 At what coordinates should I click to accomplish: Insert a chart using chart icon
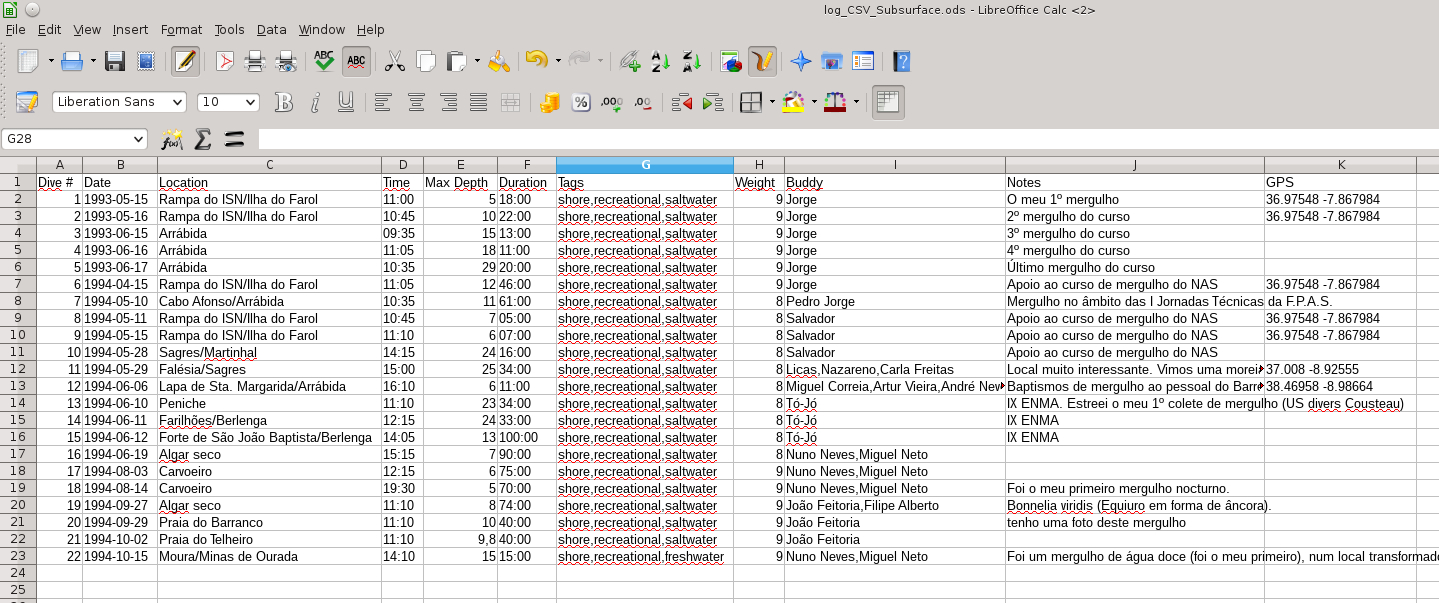(731, 62)
